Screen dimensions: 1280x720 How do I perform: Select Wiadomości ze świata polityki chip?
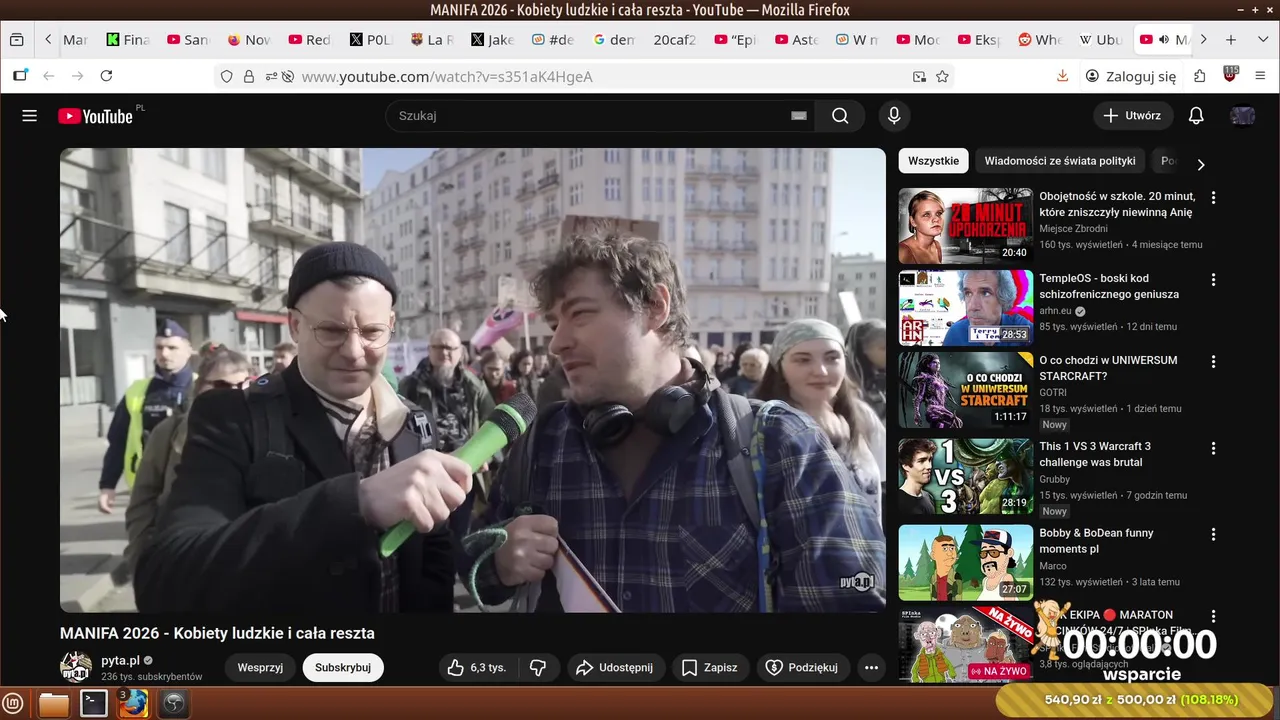pyautogui.click(x=1060, y=161)
